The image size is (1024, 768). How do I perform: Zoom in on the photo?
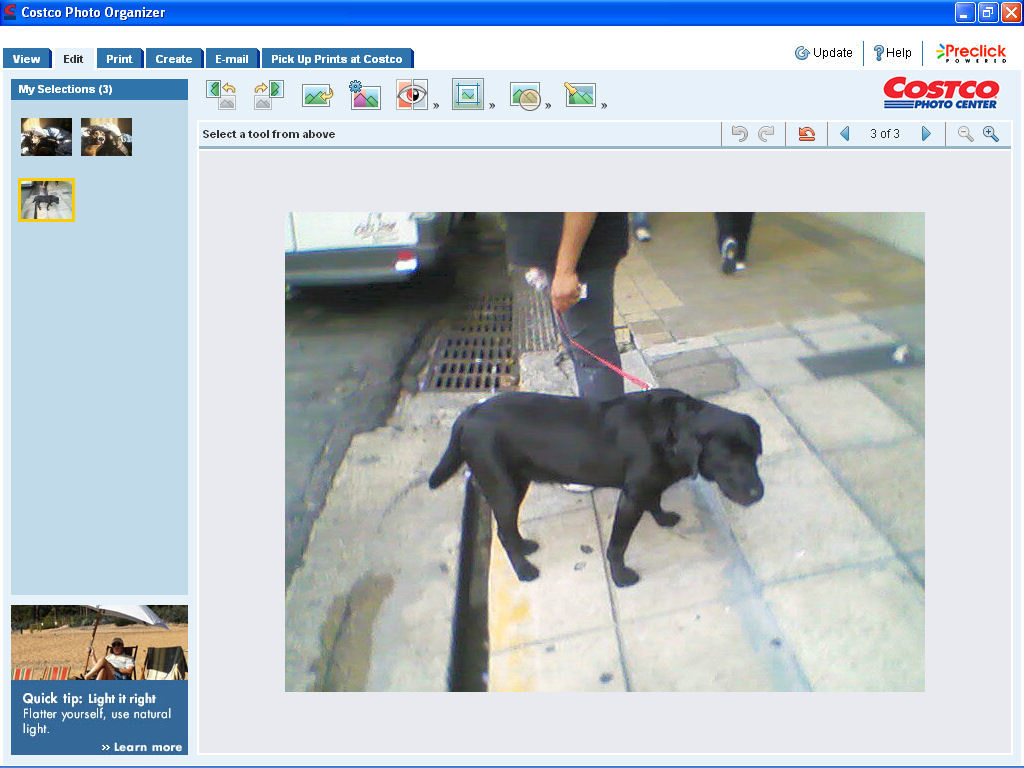[991, 134]
